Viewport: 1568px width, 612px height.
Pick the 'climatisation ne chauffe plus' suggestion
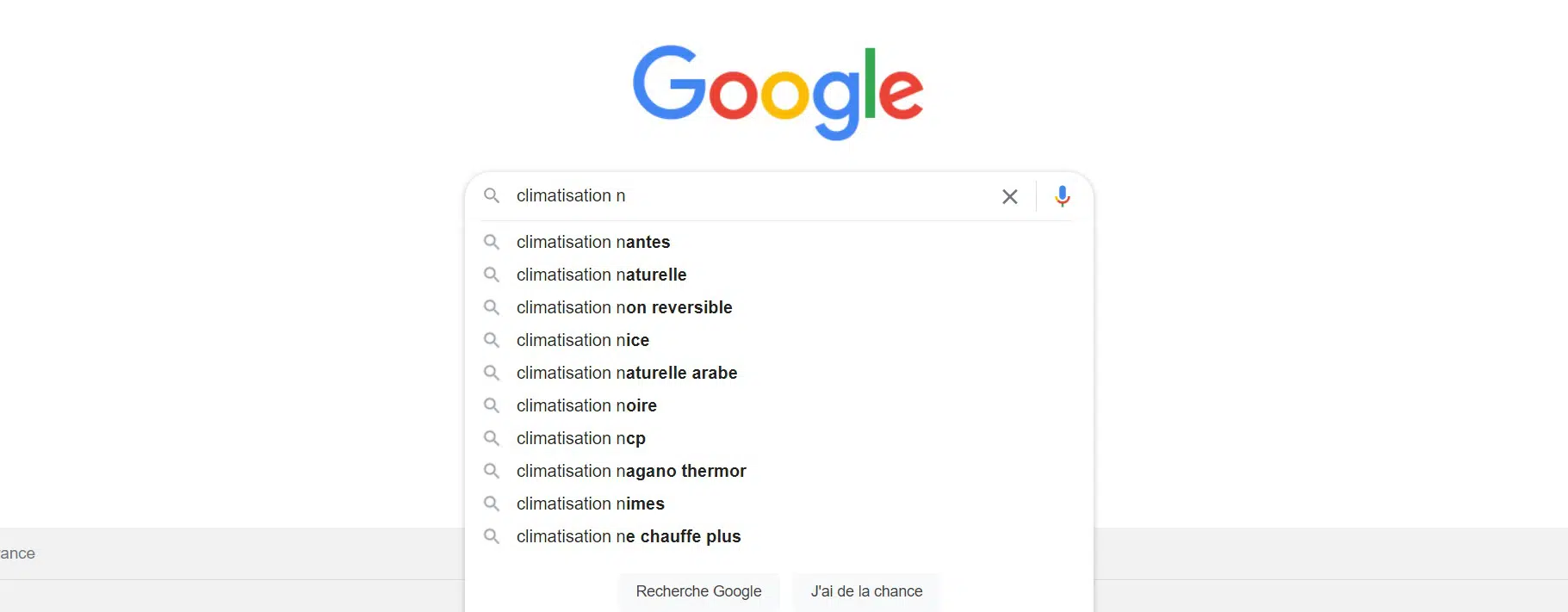pos(629,536)
